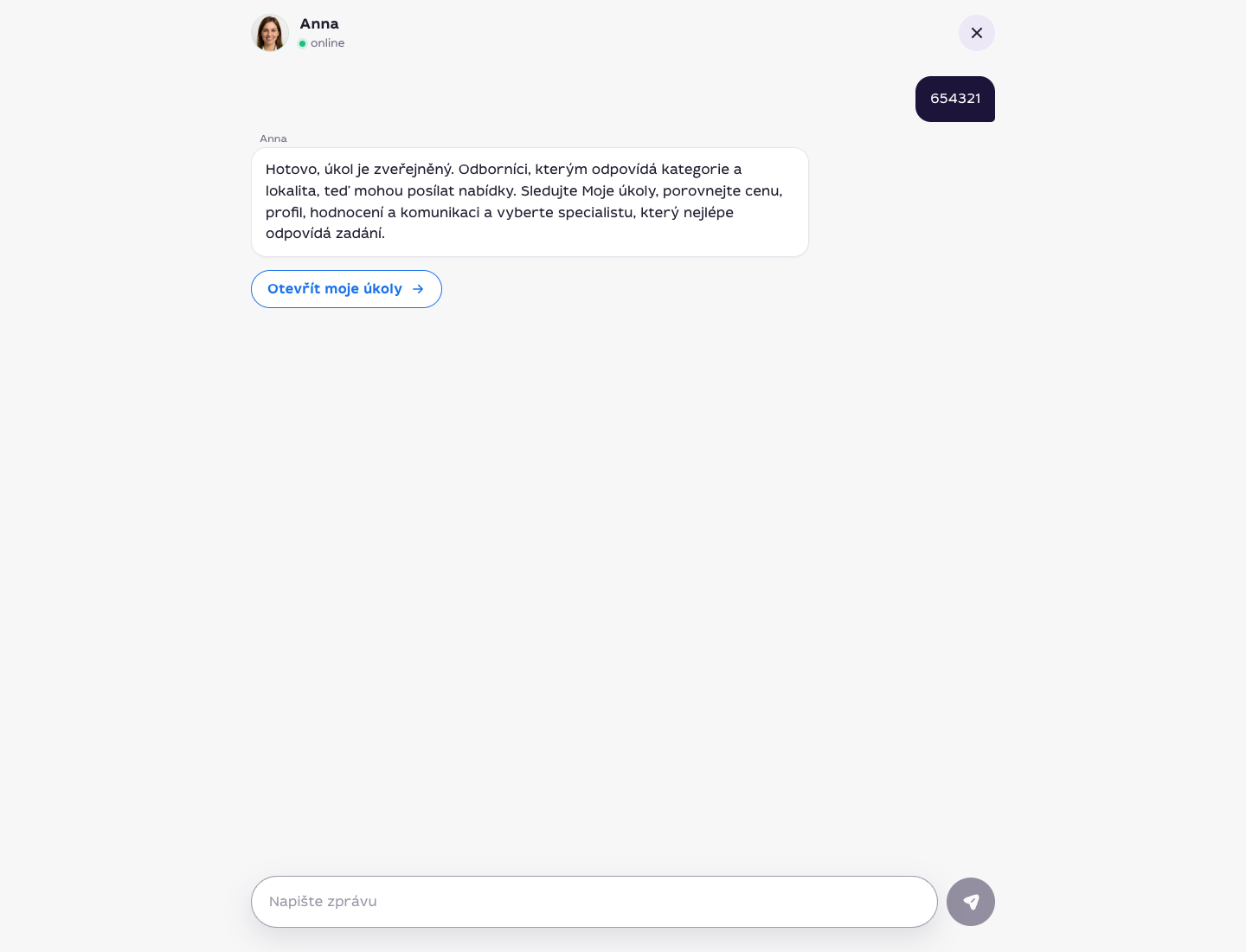Click the words Moje úkoly in reply
Screen dimensions: 1246x952
click(619, 190)
